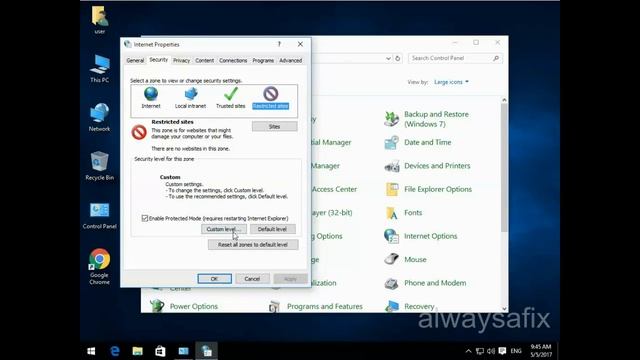The height and width of the screenshot is (360, 640).
Task: Select the Internet zone globe icon
Action: click(x=151, y=94)
